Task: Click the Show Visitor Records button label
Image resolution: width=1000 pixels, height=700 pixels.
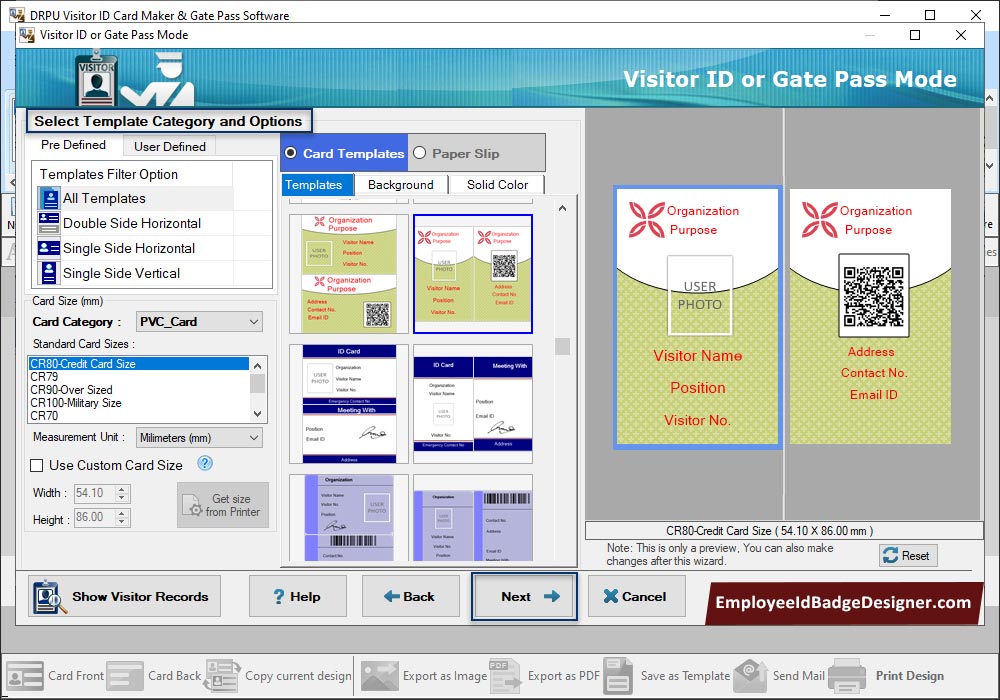Action: pyautogui.click(x=140, y=597)
